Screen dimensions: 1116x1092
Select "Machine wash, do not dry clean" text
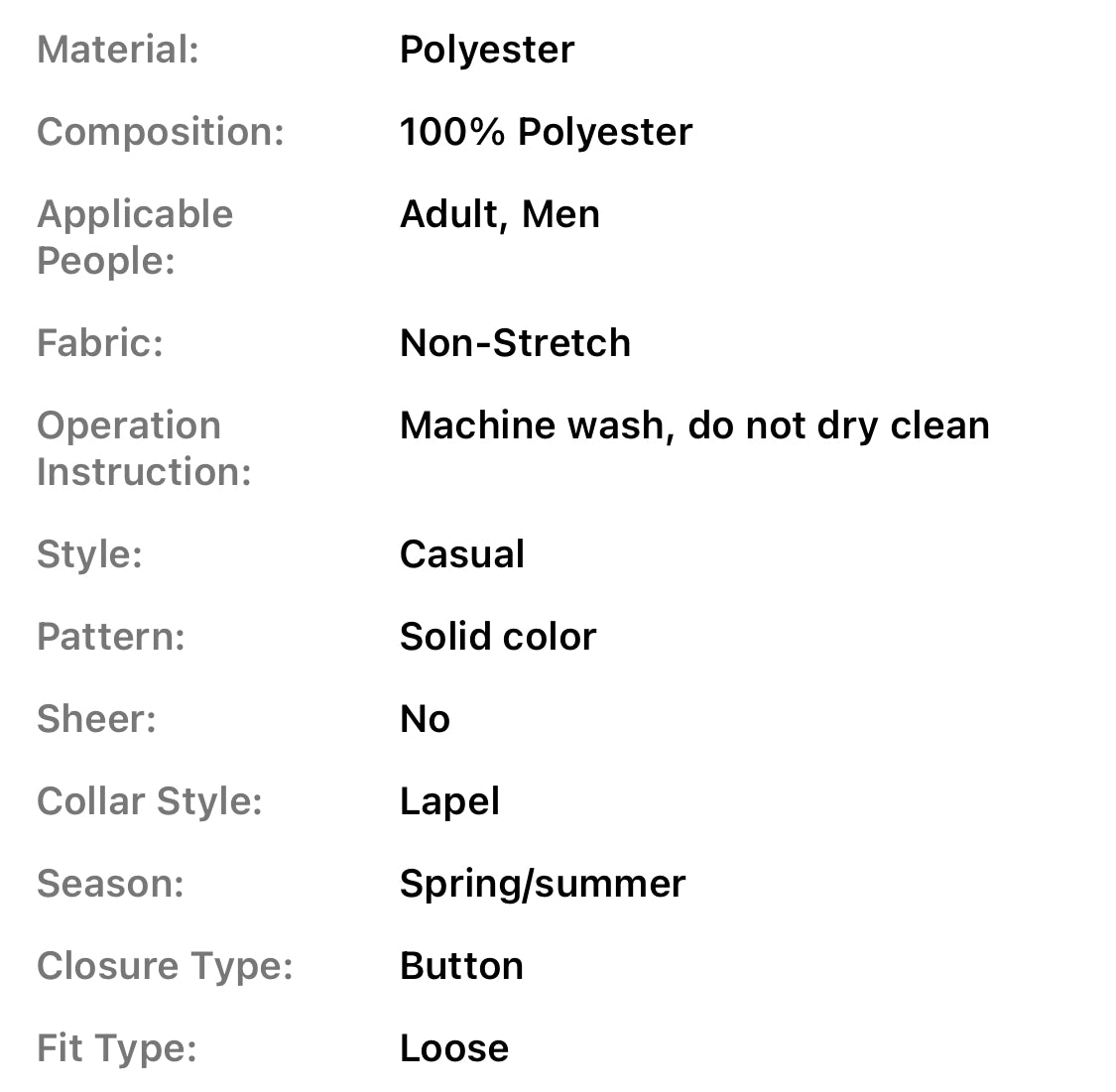click(x=694, y=425)
